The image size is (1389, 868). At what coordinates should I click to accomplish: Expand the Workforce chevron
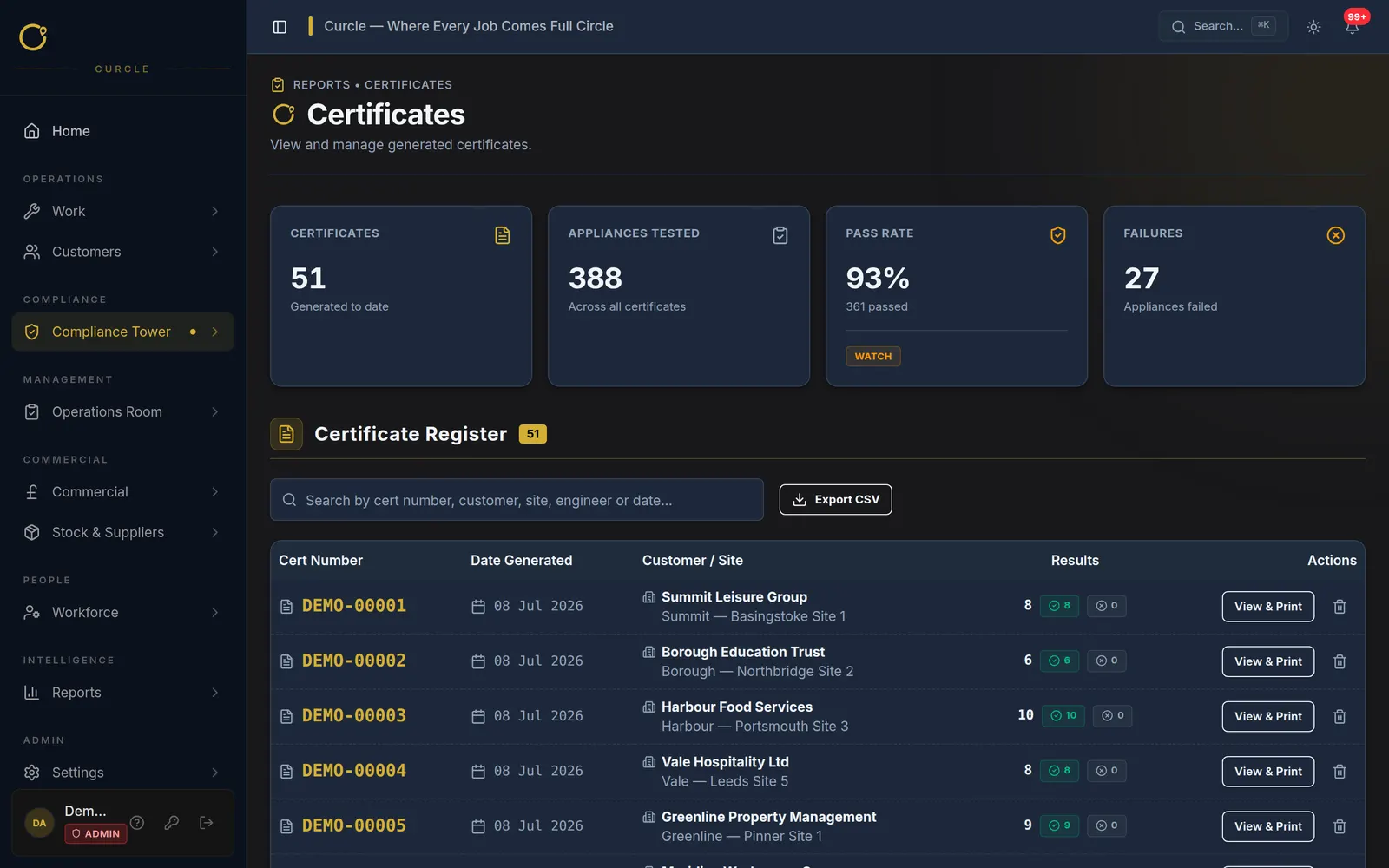click(x=214, y=613)
